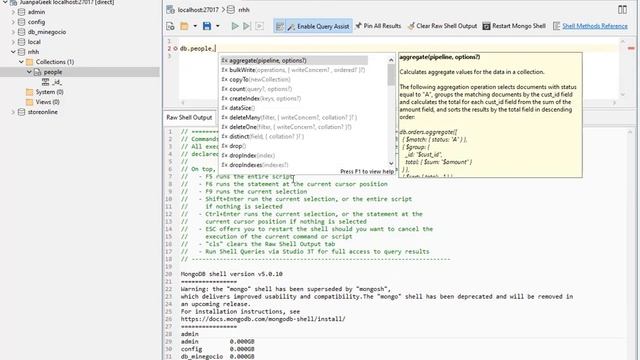Click the mongodb docs install URL text
640x360 pixels.
click(263, 319)
